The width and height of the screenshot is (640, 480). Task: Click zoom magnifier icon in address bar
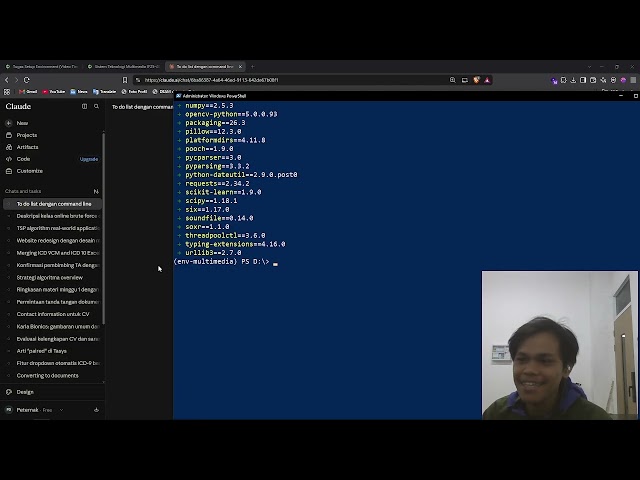(x=453, y=80)
